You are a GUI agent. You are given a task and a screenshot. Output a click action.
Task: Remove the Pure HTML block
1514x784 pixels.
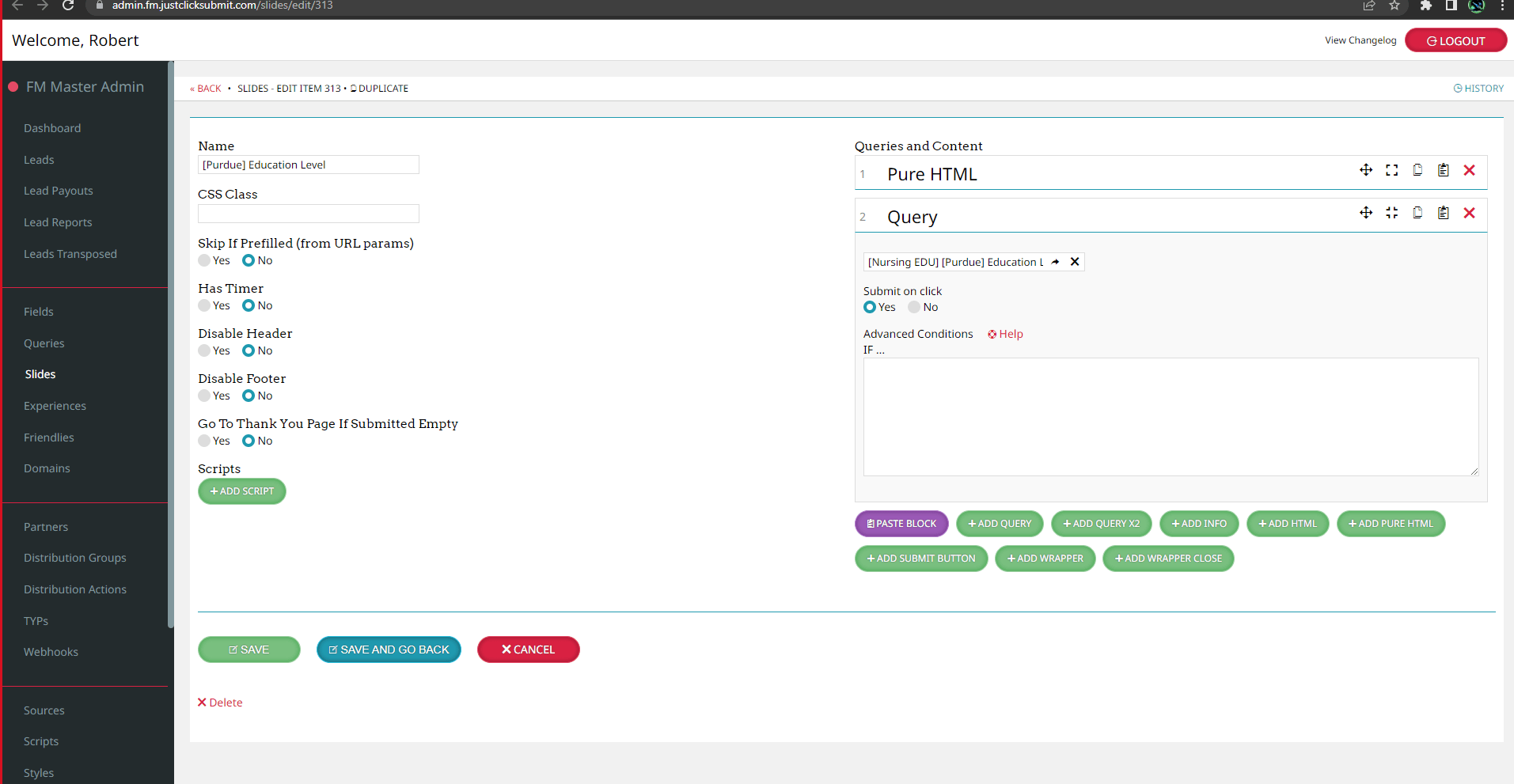tap(1469, 170)
